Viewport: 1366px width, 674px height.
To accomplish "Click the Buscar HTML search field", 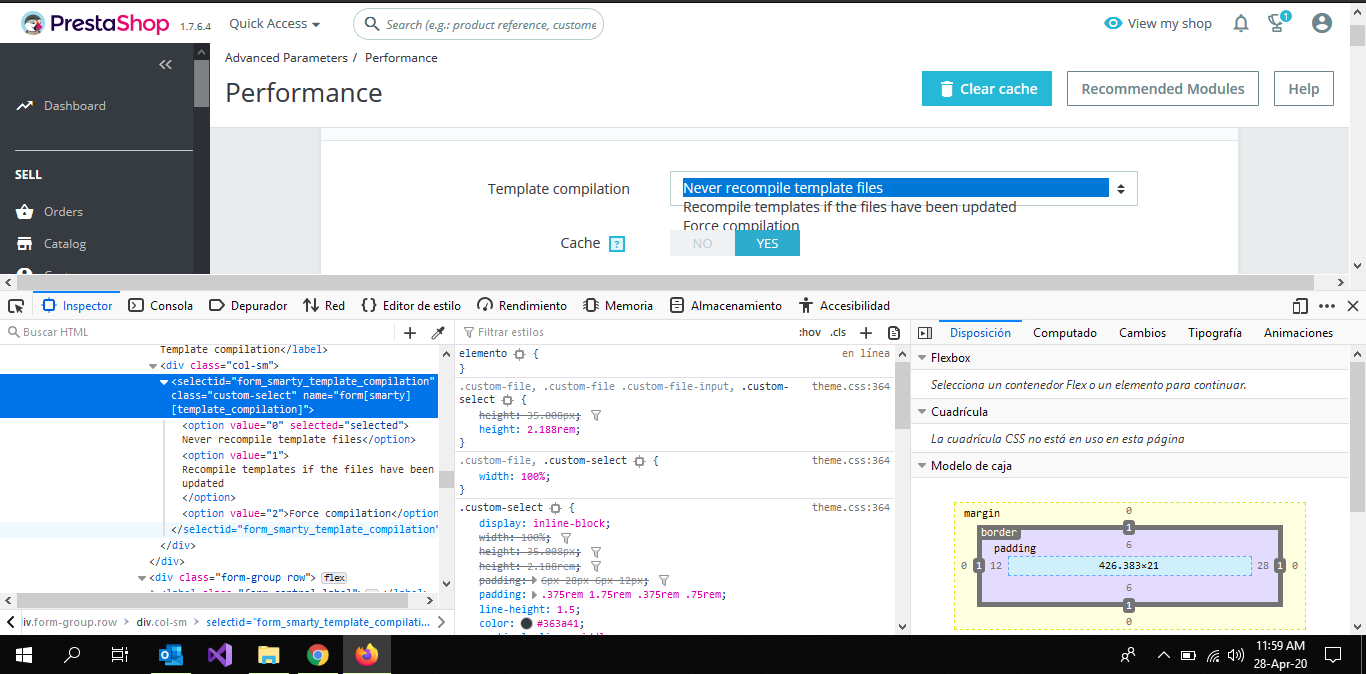I will [x=200, y=333].
